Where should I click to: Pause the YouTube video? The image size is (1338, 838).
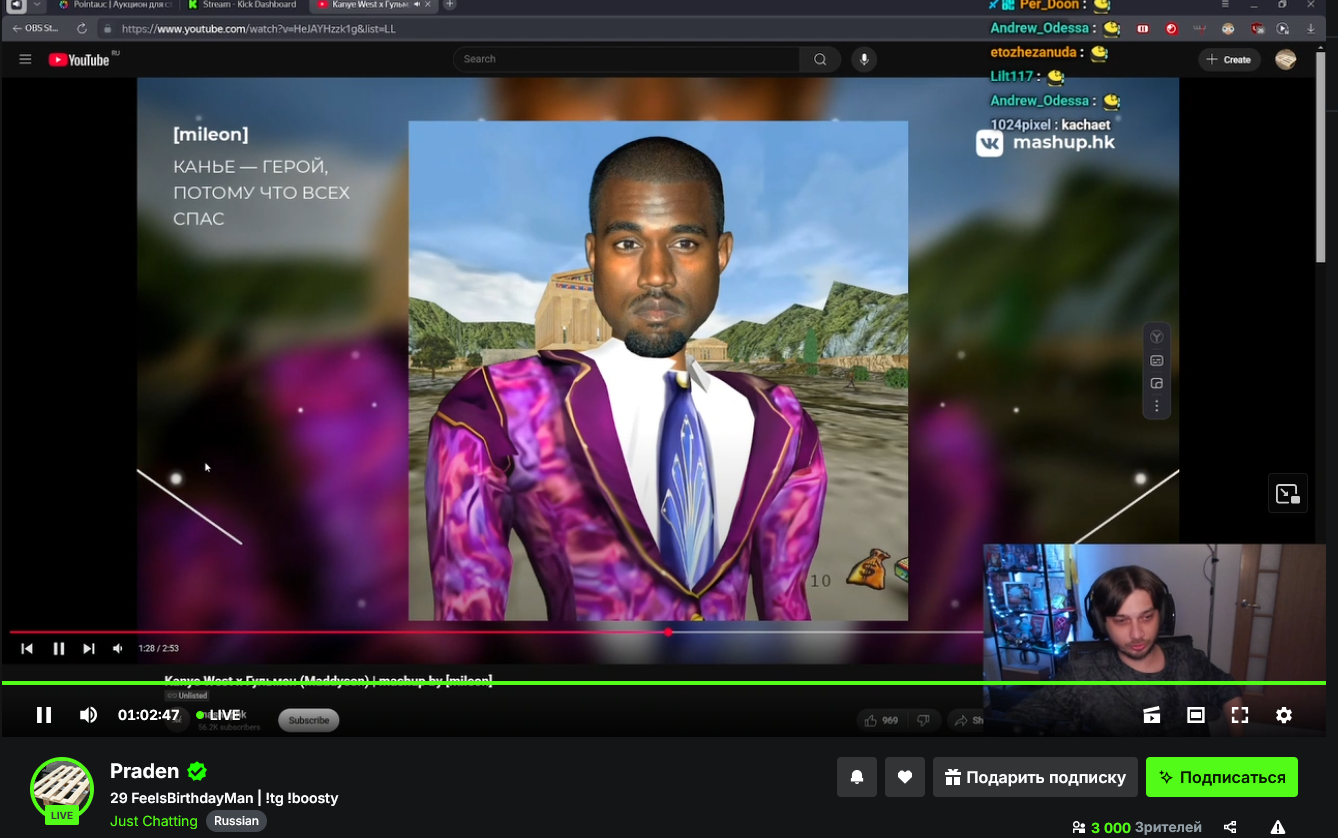tap(59, 648)
